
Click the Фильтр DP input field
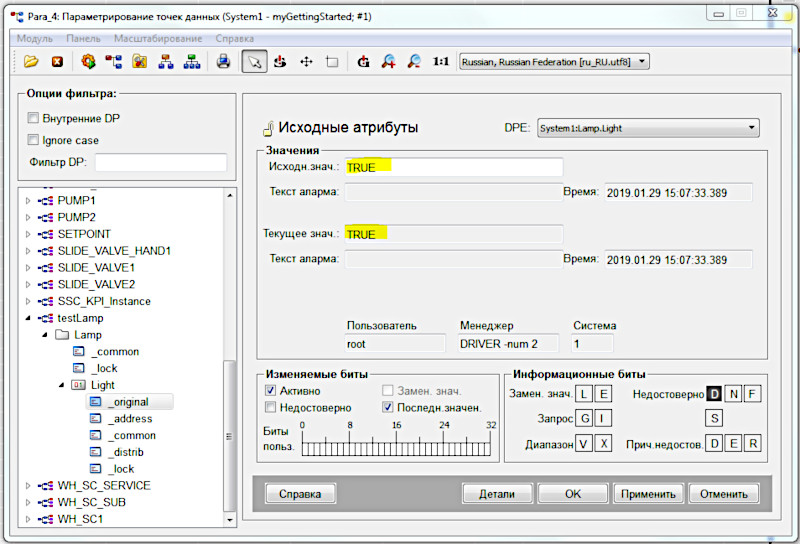tap(161, 162)
